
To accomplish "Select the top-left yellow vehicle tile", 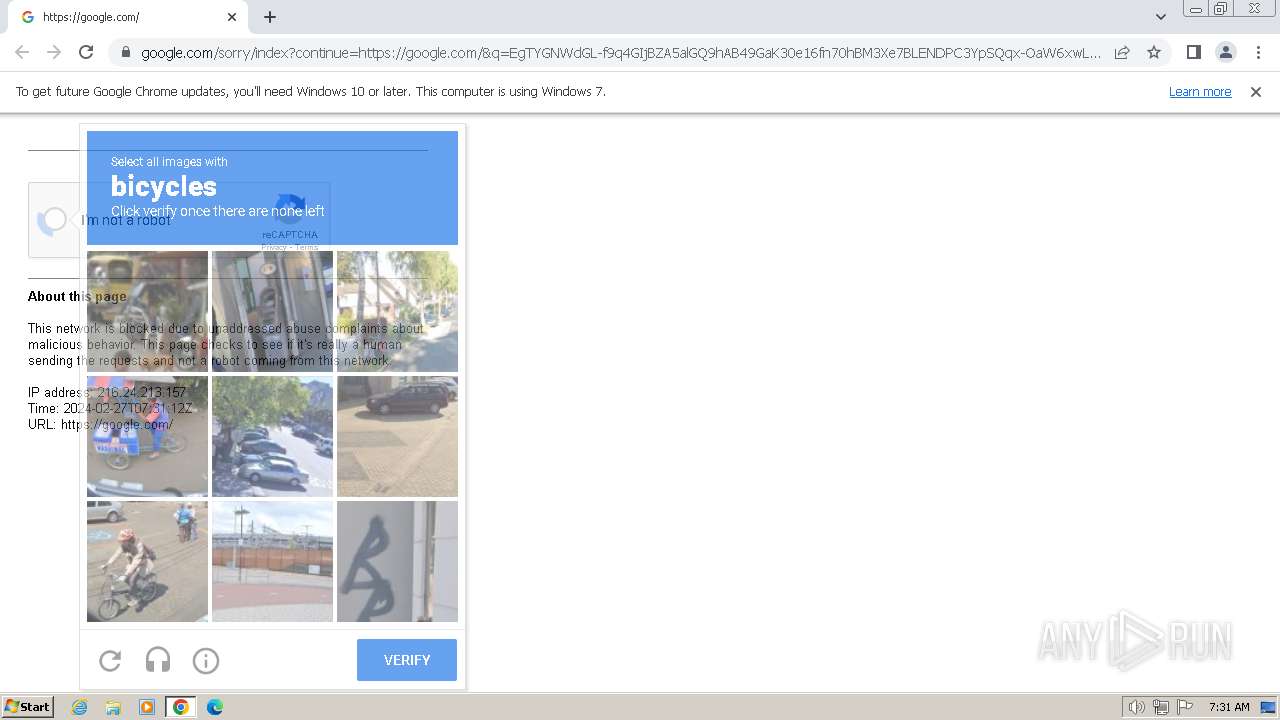I will click(148, 311).
